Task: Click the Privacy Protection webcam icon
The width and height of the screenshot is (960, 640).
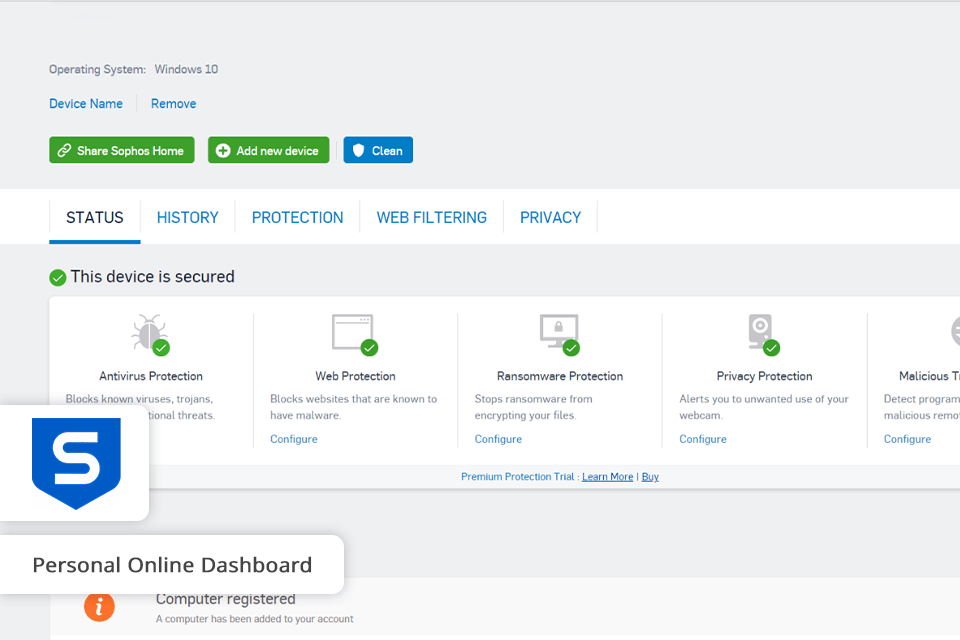Action: click(x=763, y=334)
